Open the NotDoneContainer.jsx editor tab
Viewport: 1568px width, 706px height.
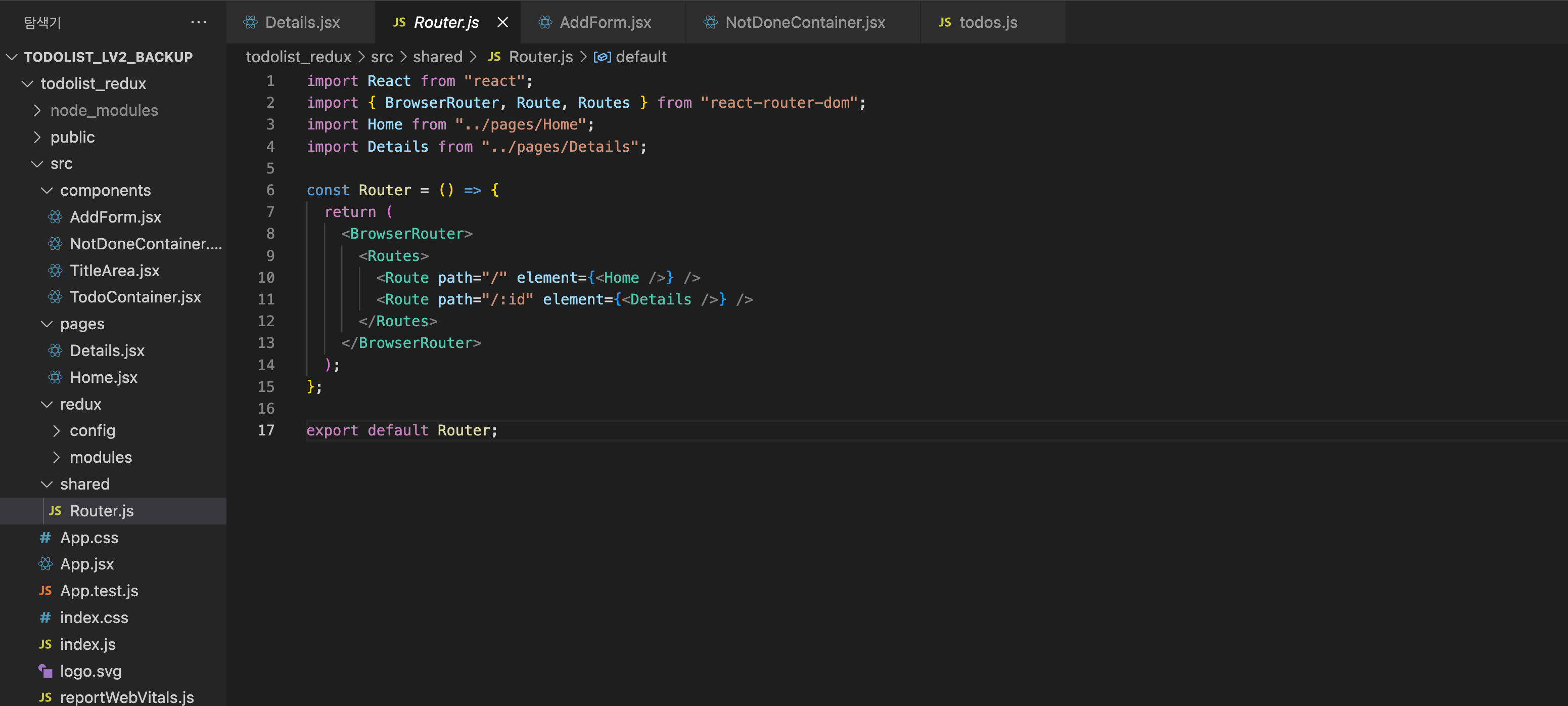(804, 23)
